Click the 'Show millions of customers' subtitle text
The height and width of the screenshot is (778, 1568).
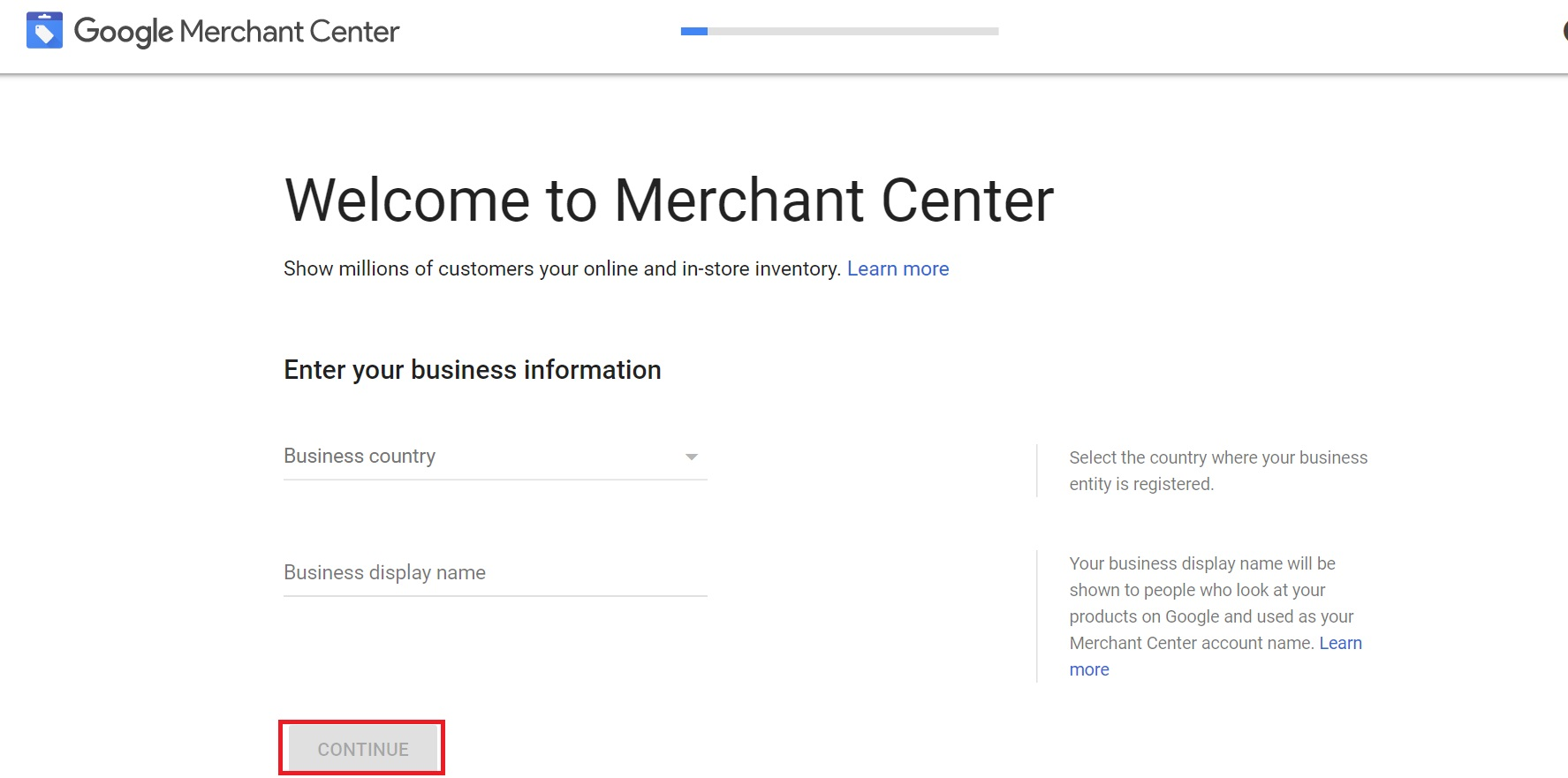point(562,268)
